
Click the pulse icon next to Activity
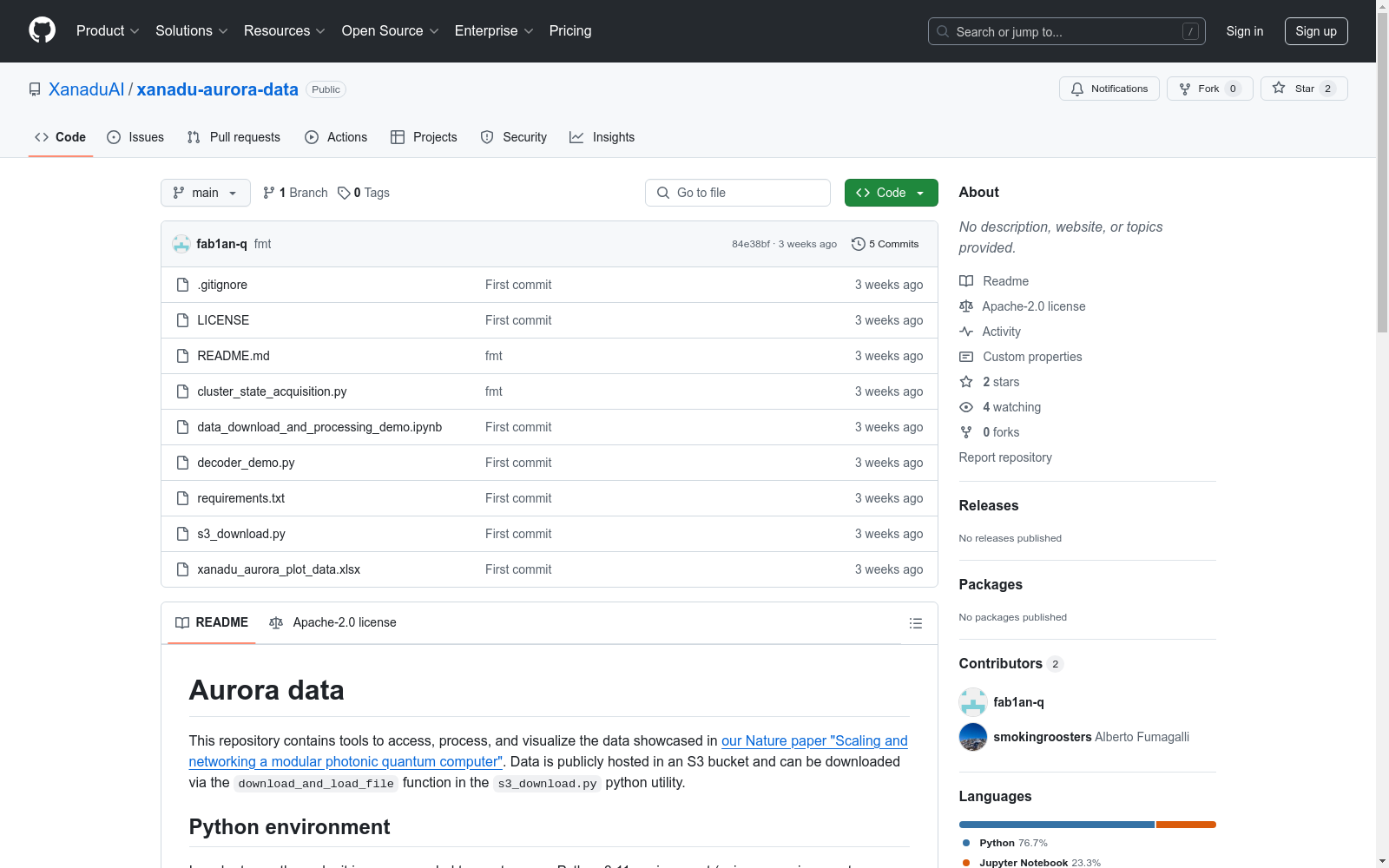(x=966, y=332)
